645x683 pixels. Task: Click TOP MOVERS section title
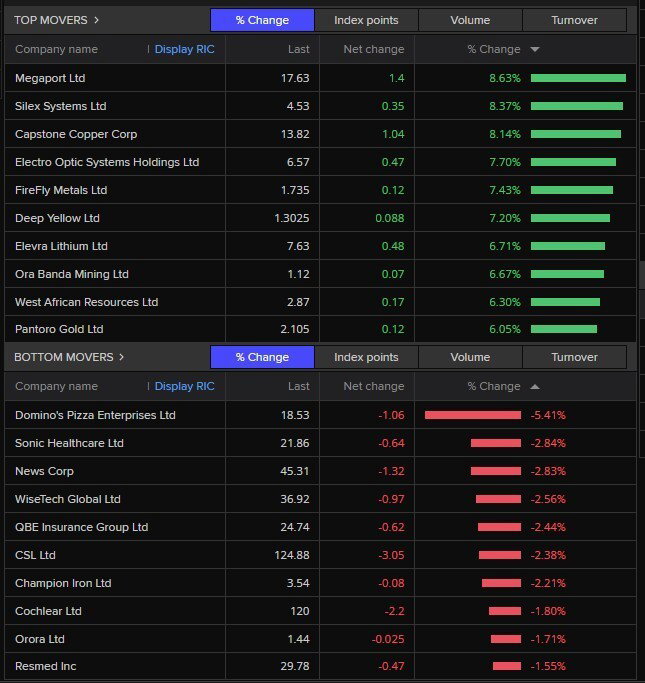51,20
